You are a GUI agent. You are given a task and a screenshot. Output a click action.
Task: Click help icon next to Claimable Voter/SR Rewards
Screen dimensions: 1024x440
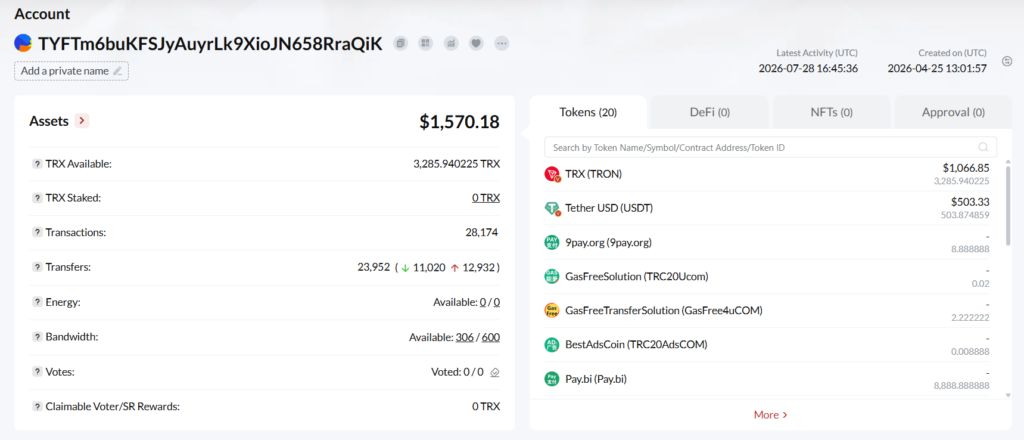click(x=37, y=407)
